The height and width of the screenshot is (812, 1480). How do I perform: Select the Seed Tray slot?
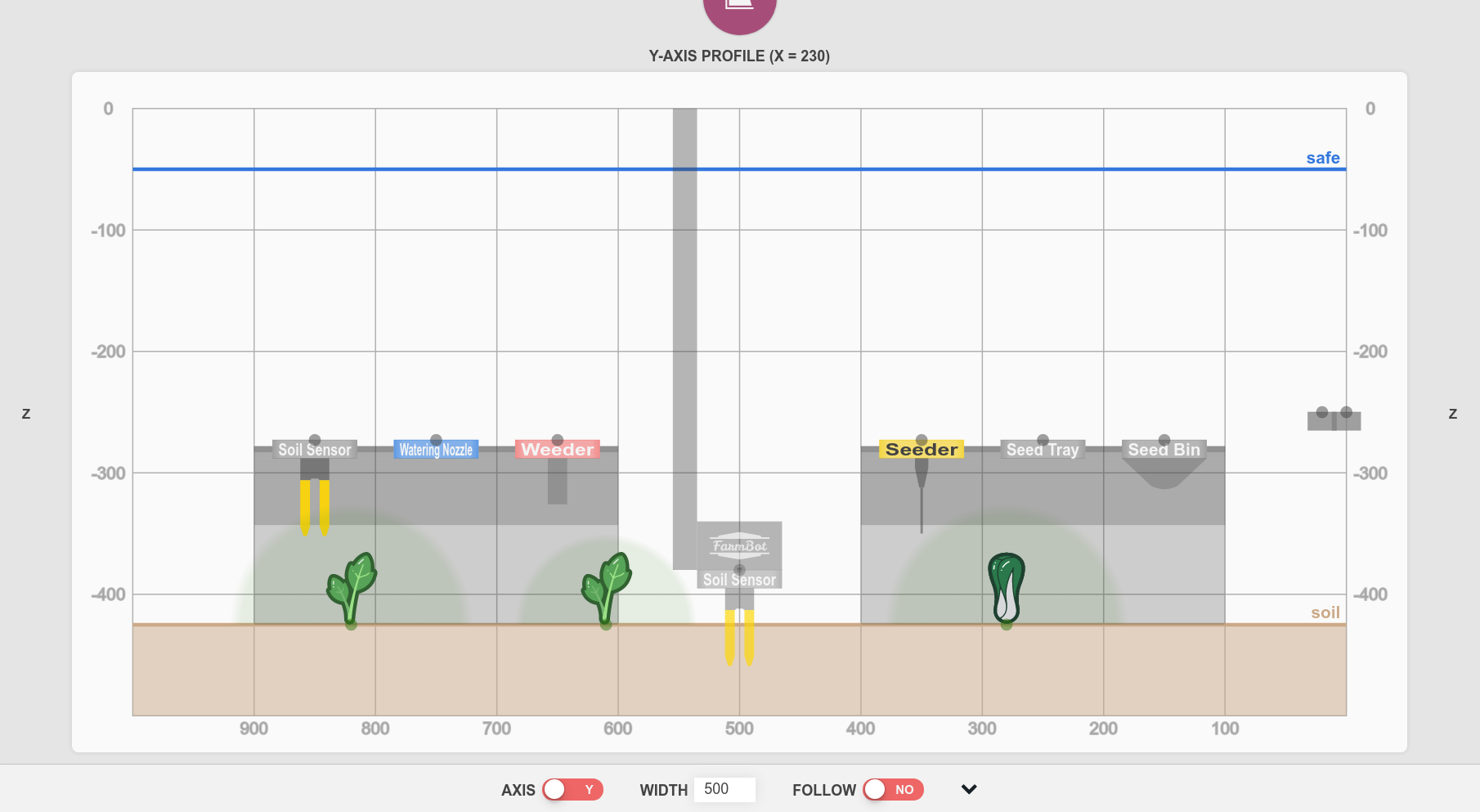coord(1042,449)
